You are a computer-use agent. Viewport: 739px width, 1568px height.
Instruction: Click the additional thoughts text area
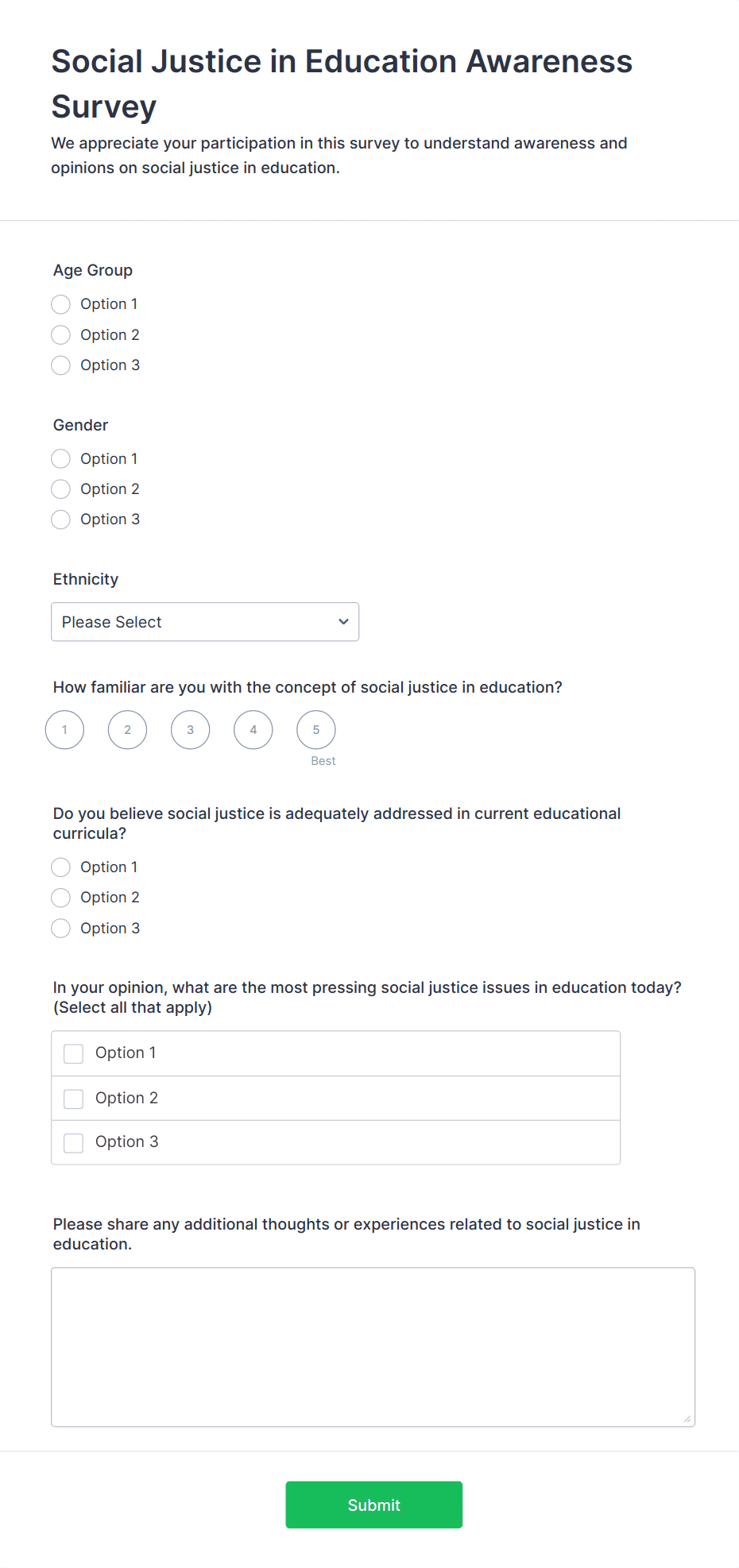[x=373, y=1346]
